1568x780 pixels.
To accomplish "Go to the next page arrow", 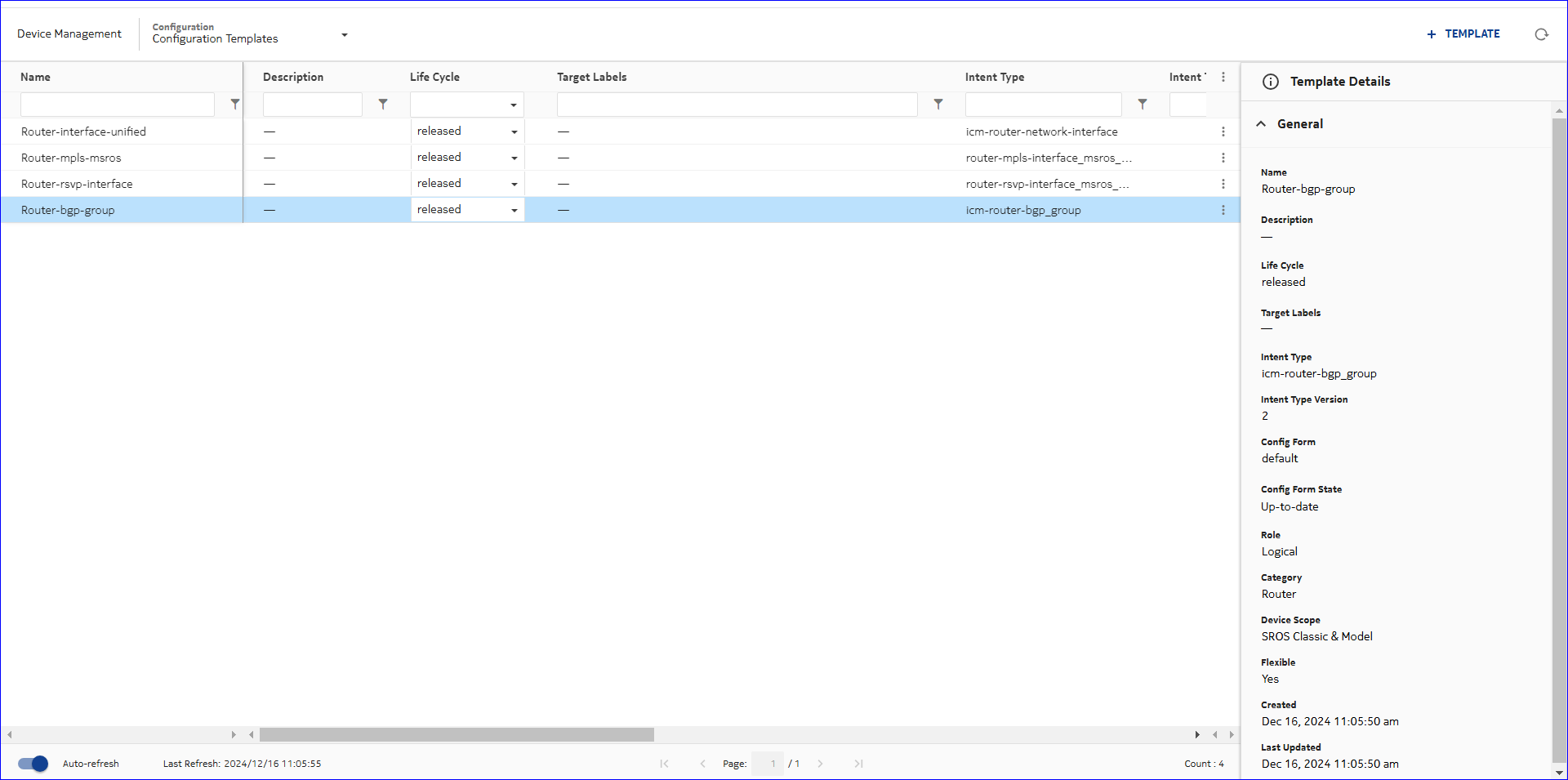I will 820,764.
